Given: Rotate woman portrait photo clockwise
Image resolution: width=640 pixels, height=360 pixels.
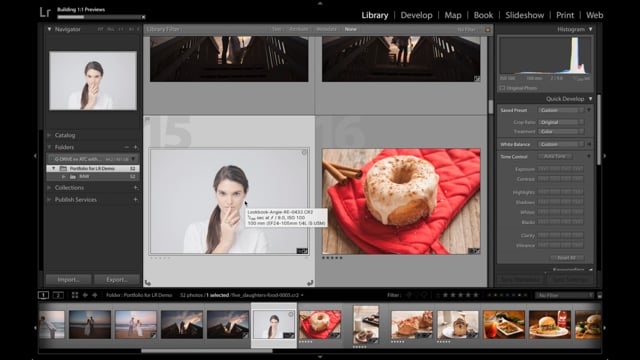Looking at the screenshot, I should point(310,282).
